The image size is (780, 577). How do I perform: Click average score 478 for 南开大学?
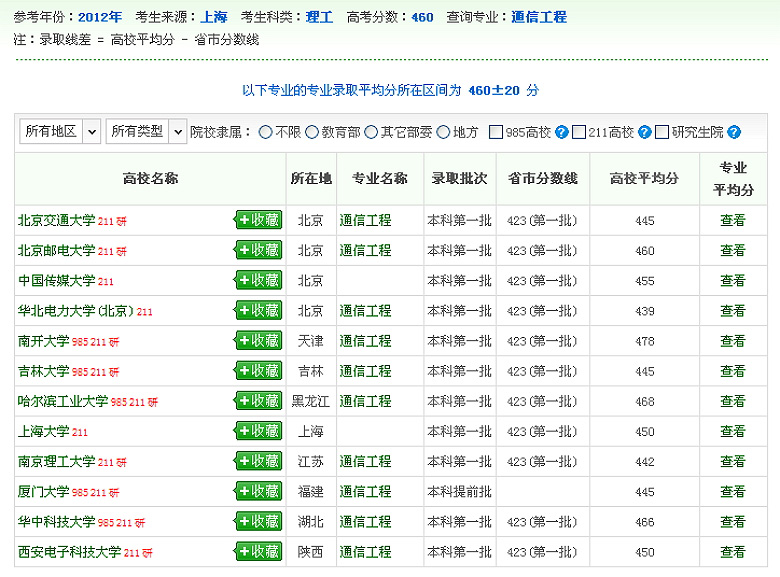tap(645, 342)
